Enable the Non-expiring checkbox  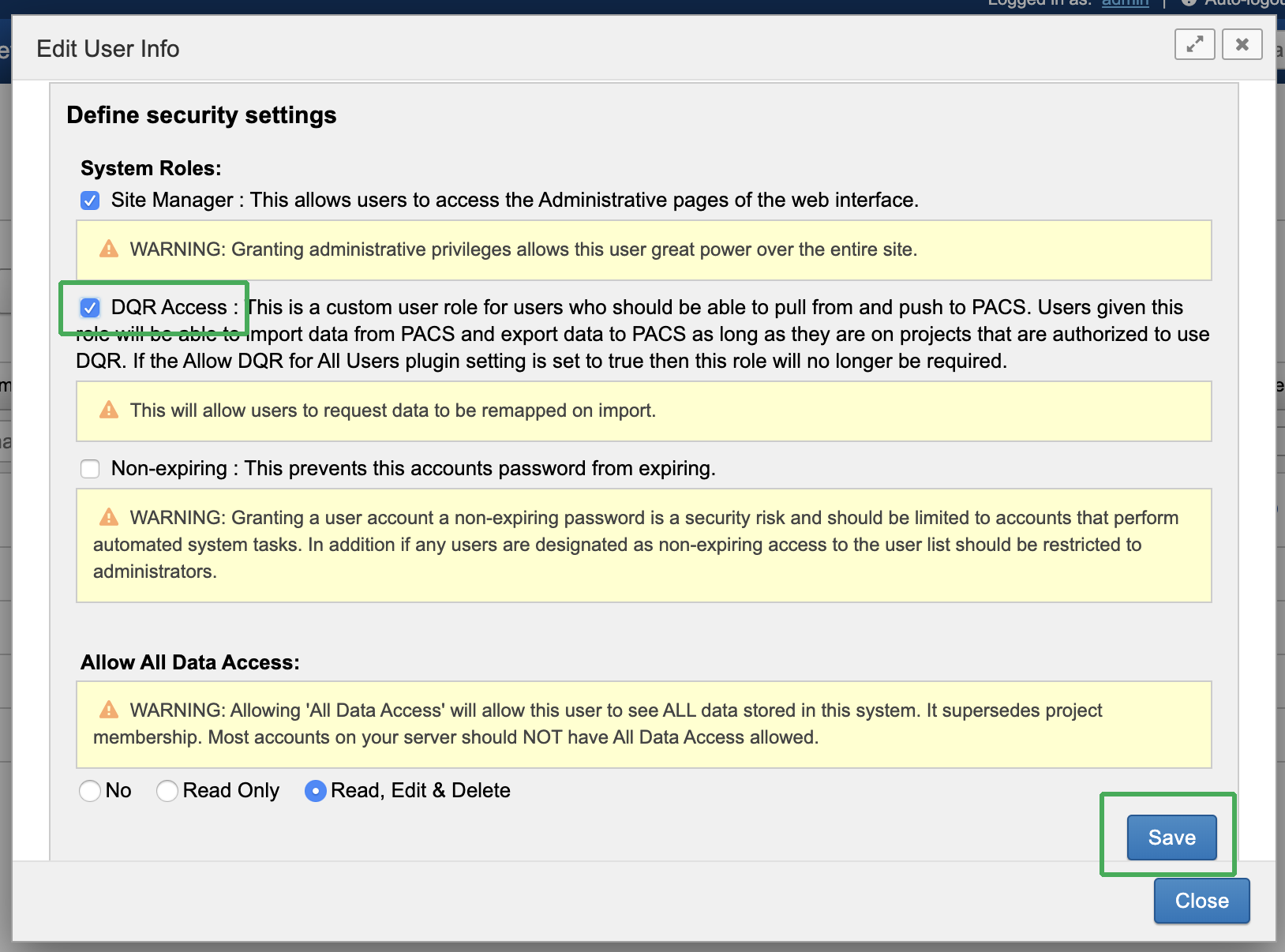click(90, 469)
